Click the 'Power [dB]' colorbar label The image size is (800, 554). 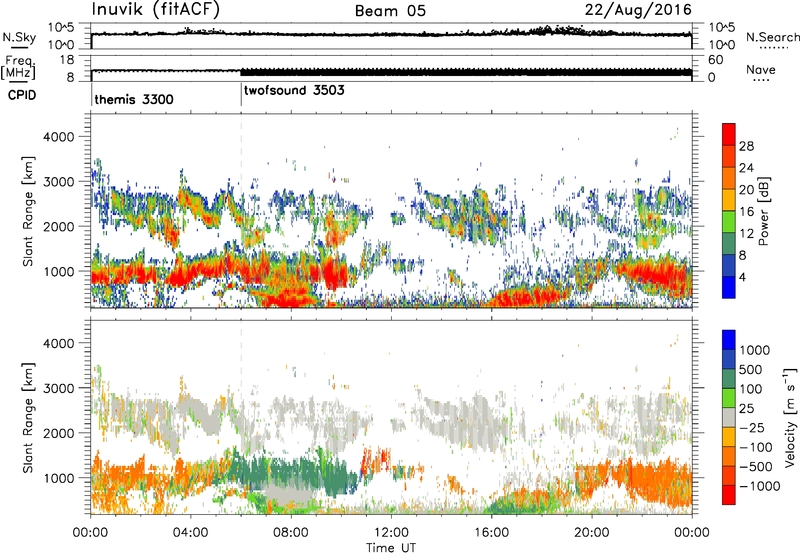tap(764, 211)
